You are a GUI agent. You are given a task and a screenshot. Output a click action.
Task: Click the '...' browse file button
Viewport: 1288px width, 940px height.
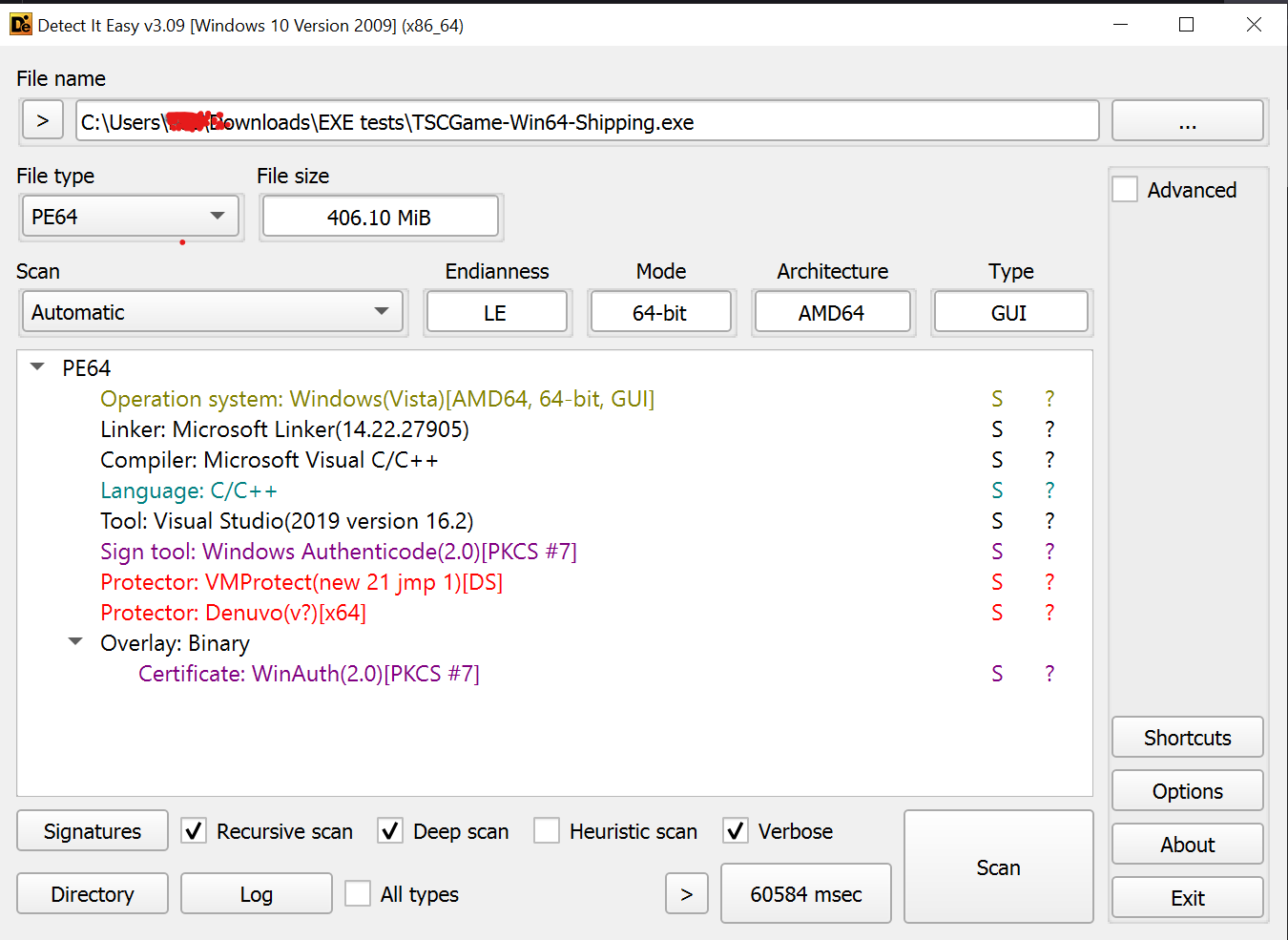[1187, 121]
